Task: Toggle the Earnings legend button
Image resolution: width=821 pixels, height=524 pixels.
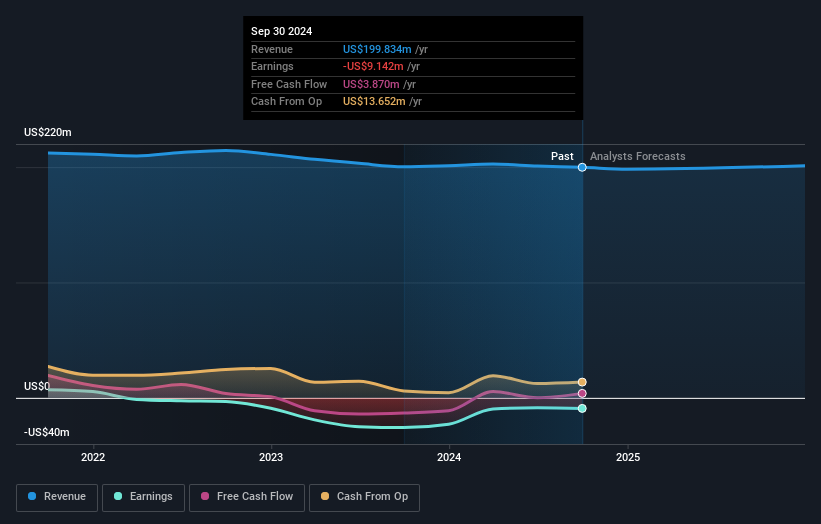Action: tap(143, 497)
